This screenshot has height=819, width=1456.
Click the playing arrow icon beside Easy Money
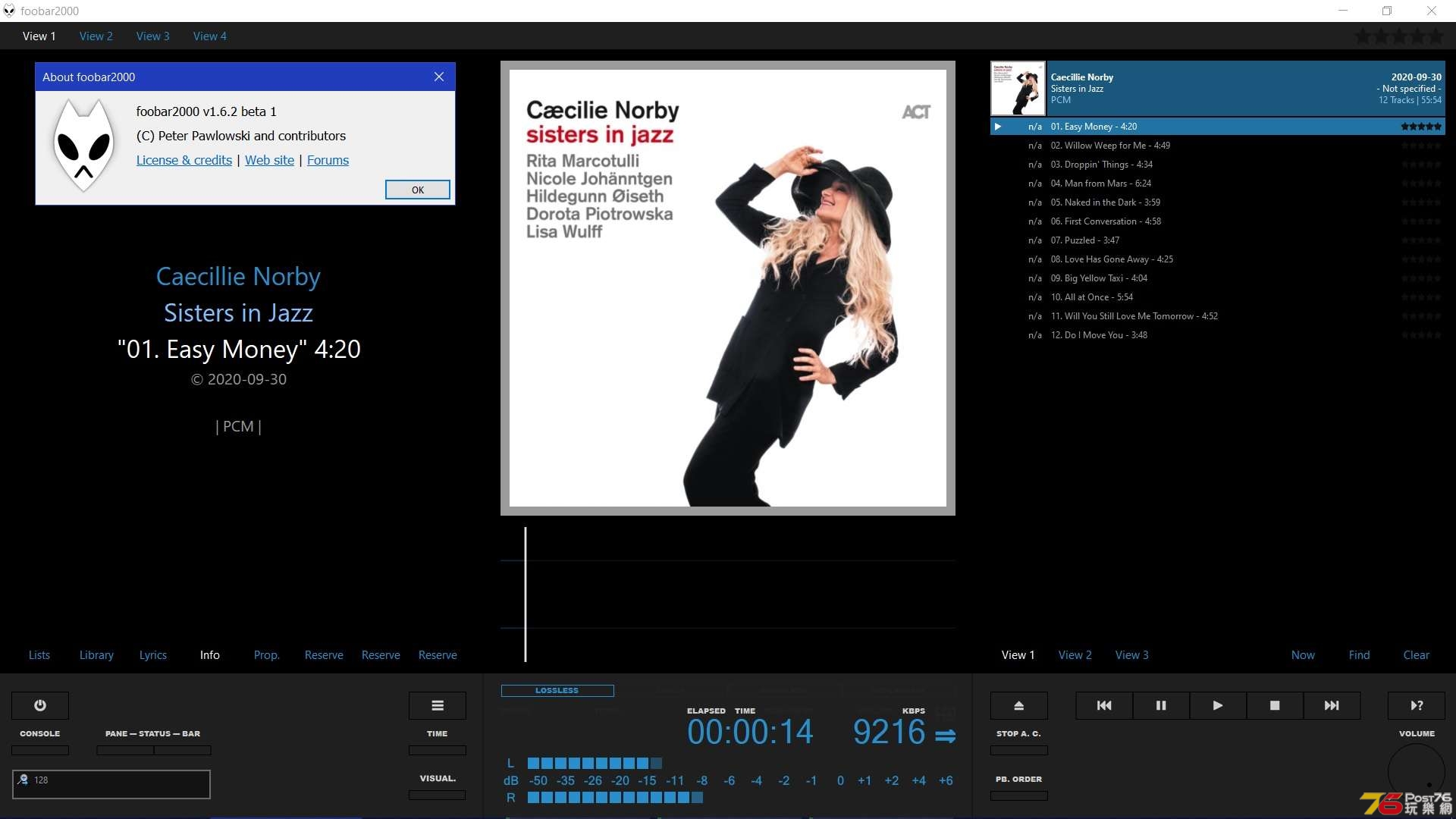point(998,127)
